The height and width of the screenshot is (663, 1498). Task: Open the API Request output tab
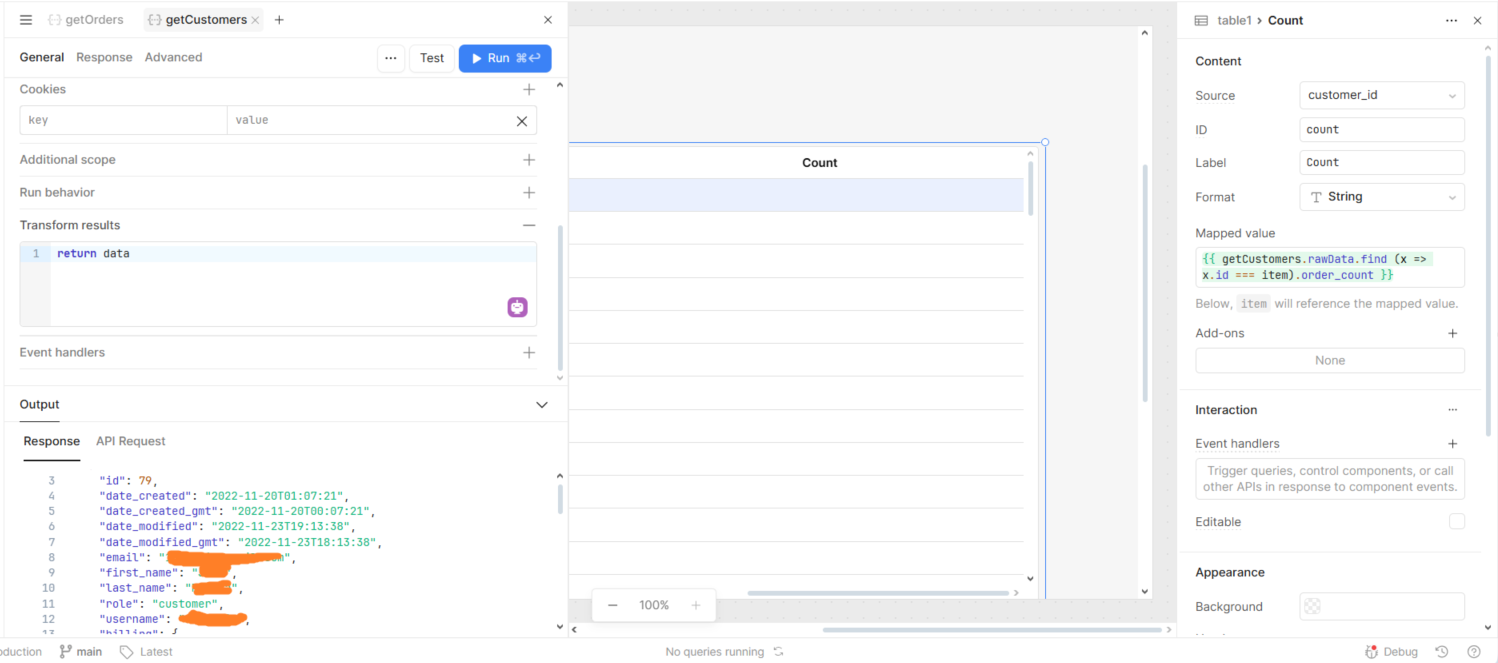point(131,441)
